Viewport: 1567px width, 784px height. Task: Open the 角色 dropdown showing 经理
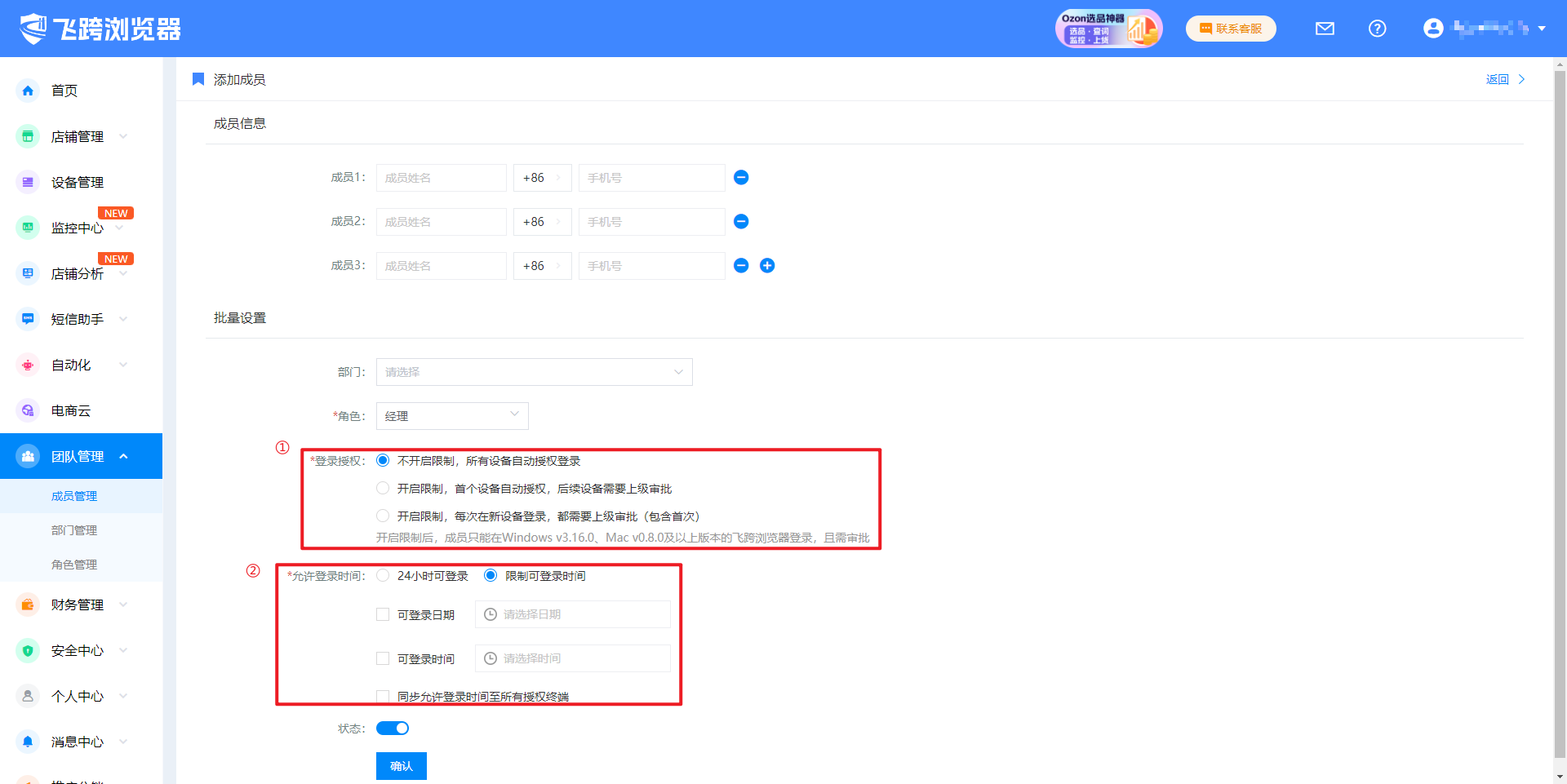pyautogui.click(x=451, y=416)
